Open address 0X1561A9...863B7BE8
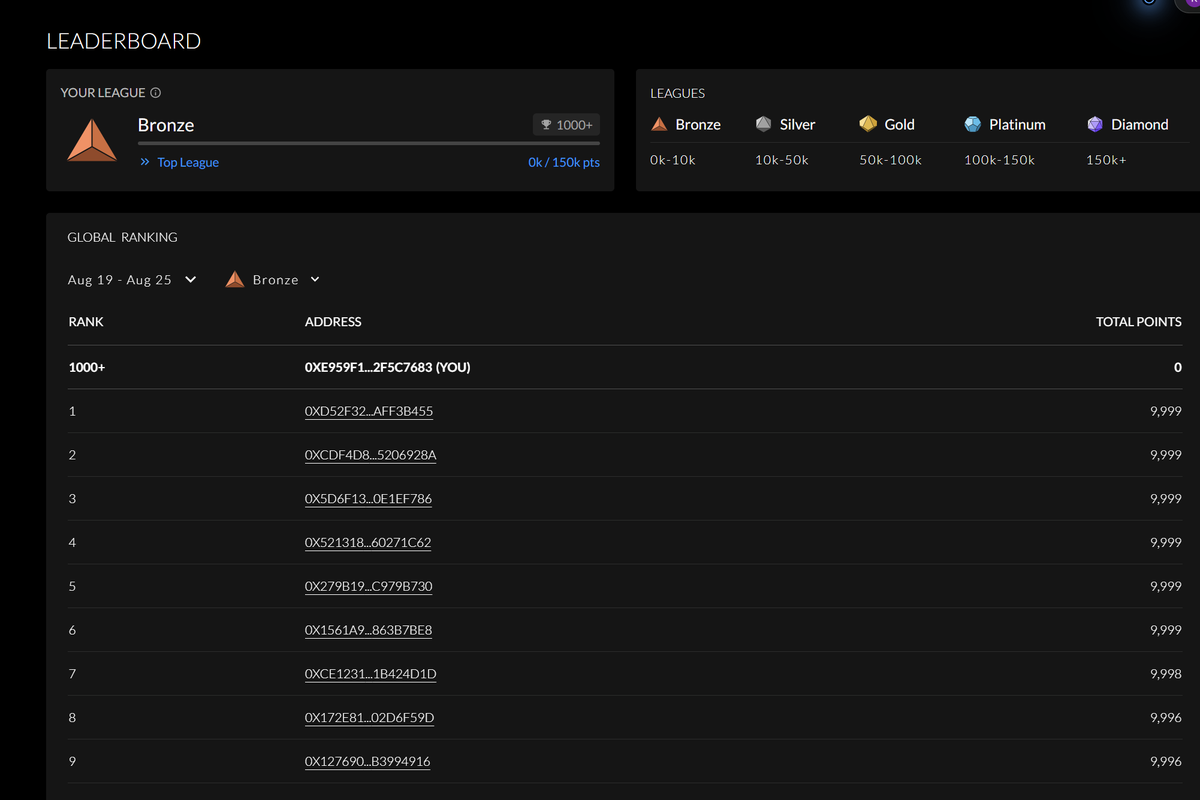Viewport: 1200px width, 800px height. pyautogui.click(x=368, y=630)
